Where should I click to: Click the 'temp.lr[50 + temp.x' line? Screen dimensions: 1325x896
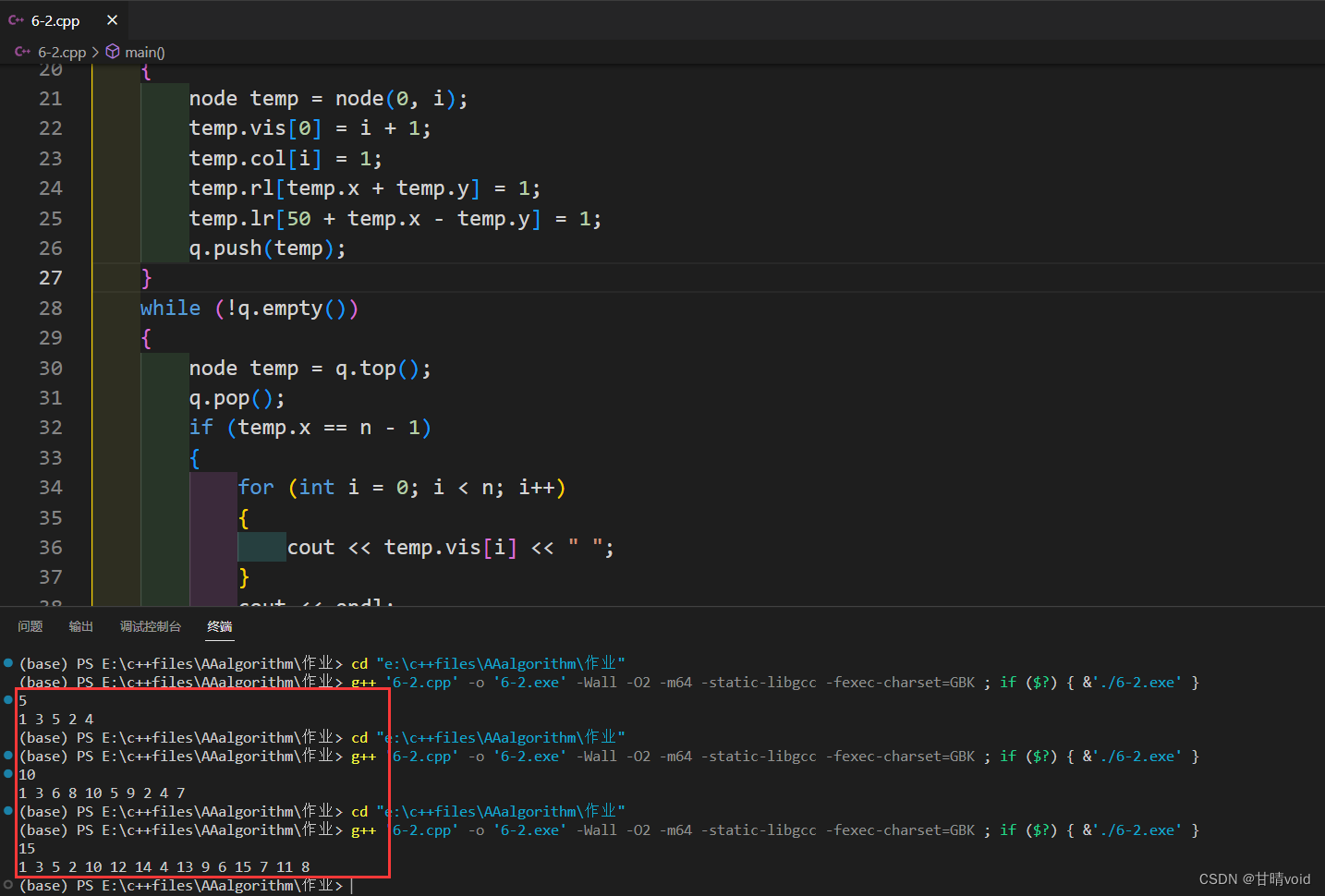coord(395,219)
